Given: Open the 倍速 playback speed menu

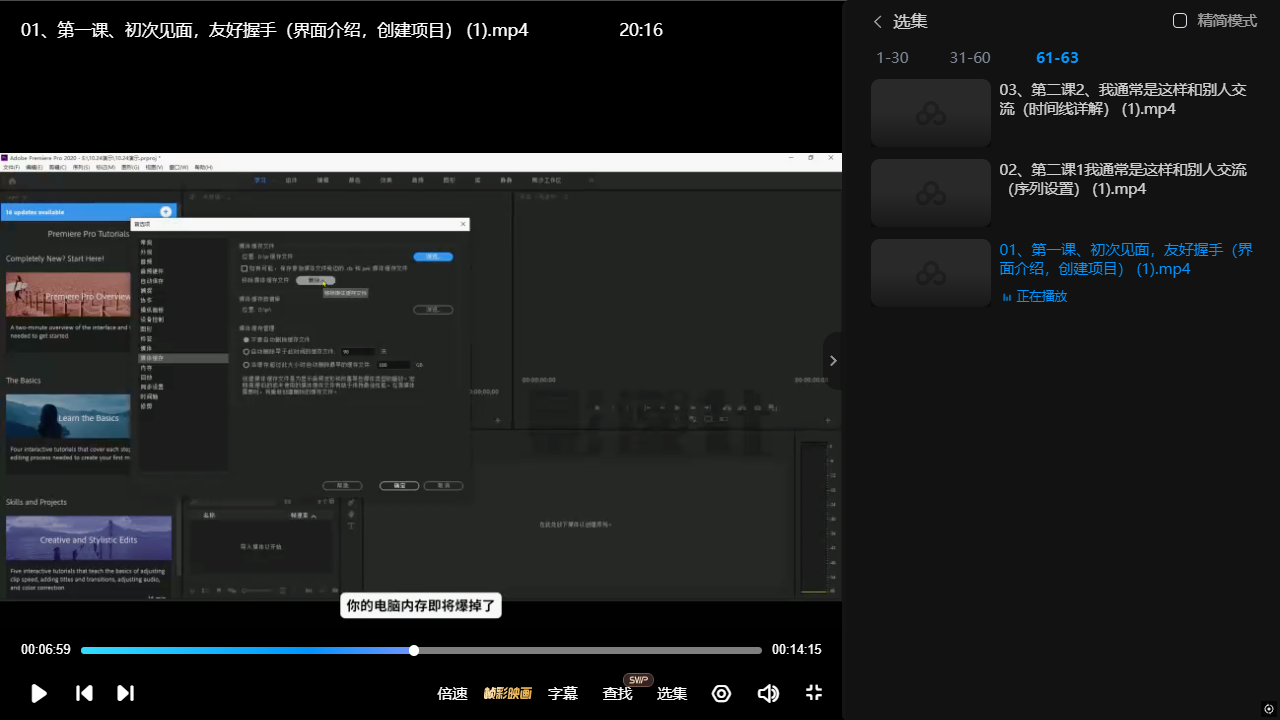Looking at the screenshot, I should click(452, 693).
